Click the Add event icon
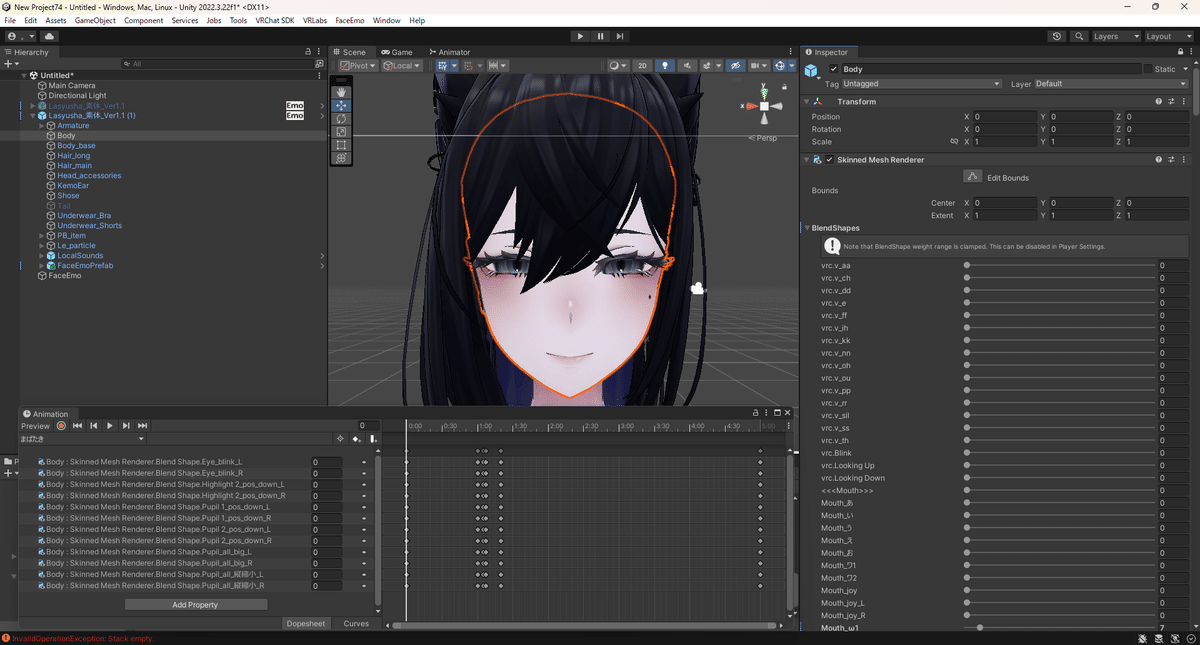Image resolution: width=1200 pixels, height=645 pixels. click(x=373, y=439)
